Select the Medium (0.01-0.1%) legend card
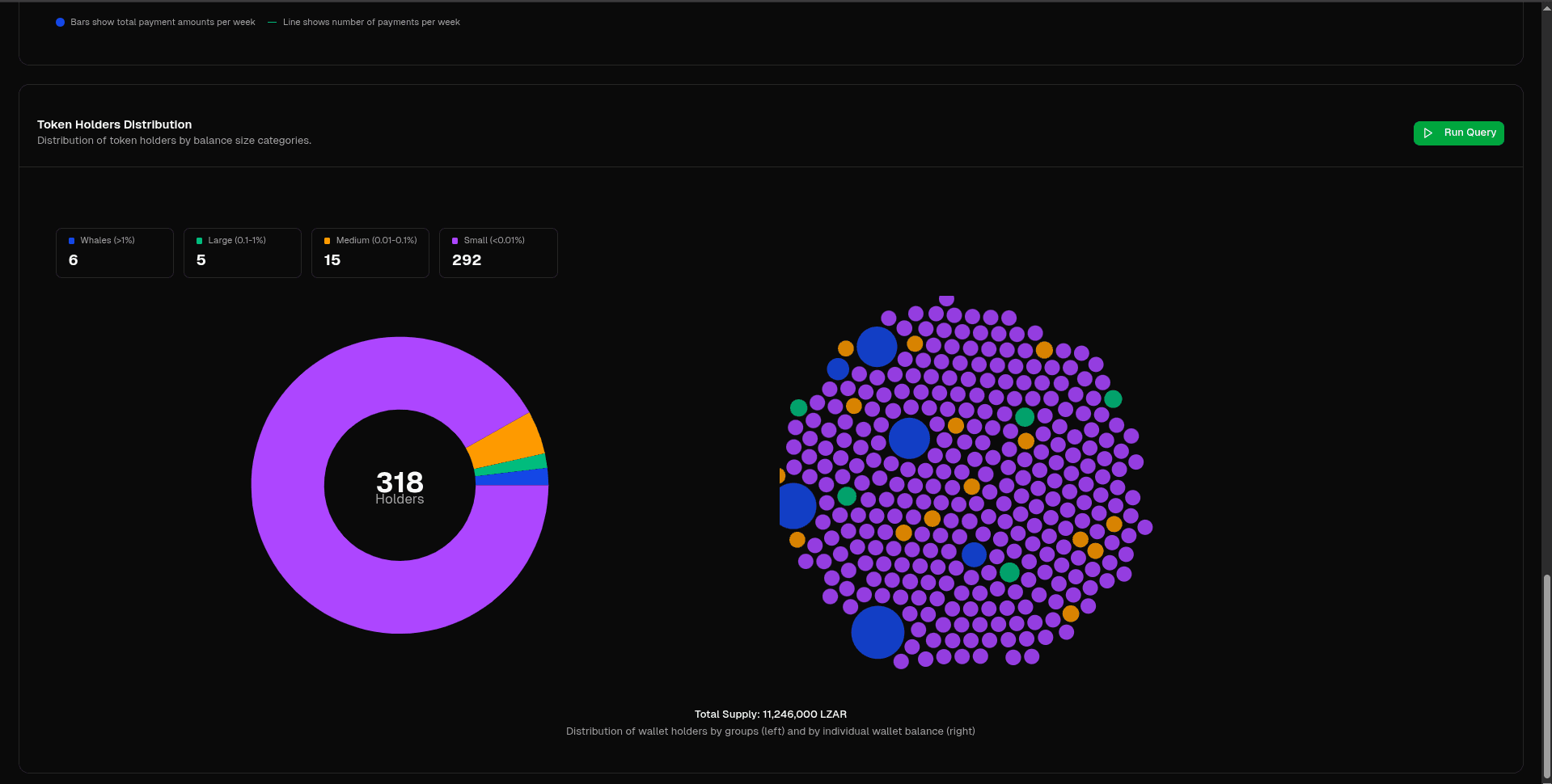 pyautogui.click(x=370, y=253)
